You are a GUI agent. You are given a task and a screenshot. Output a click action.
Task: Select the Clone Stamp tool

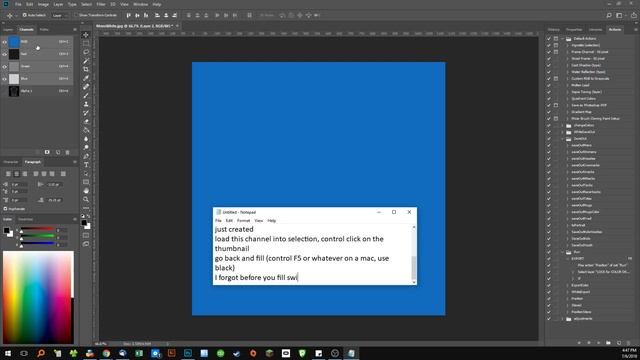(x=86, y=104)
